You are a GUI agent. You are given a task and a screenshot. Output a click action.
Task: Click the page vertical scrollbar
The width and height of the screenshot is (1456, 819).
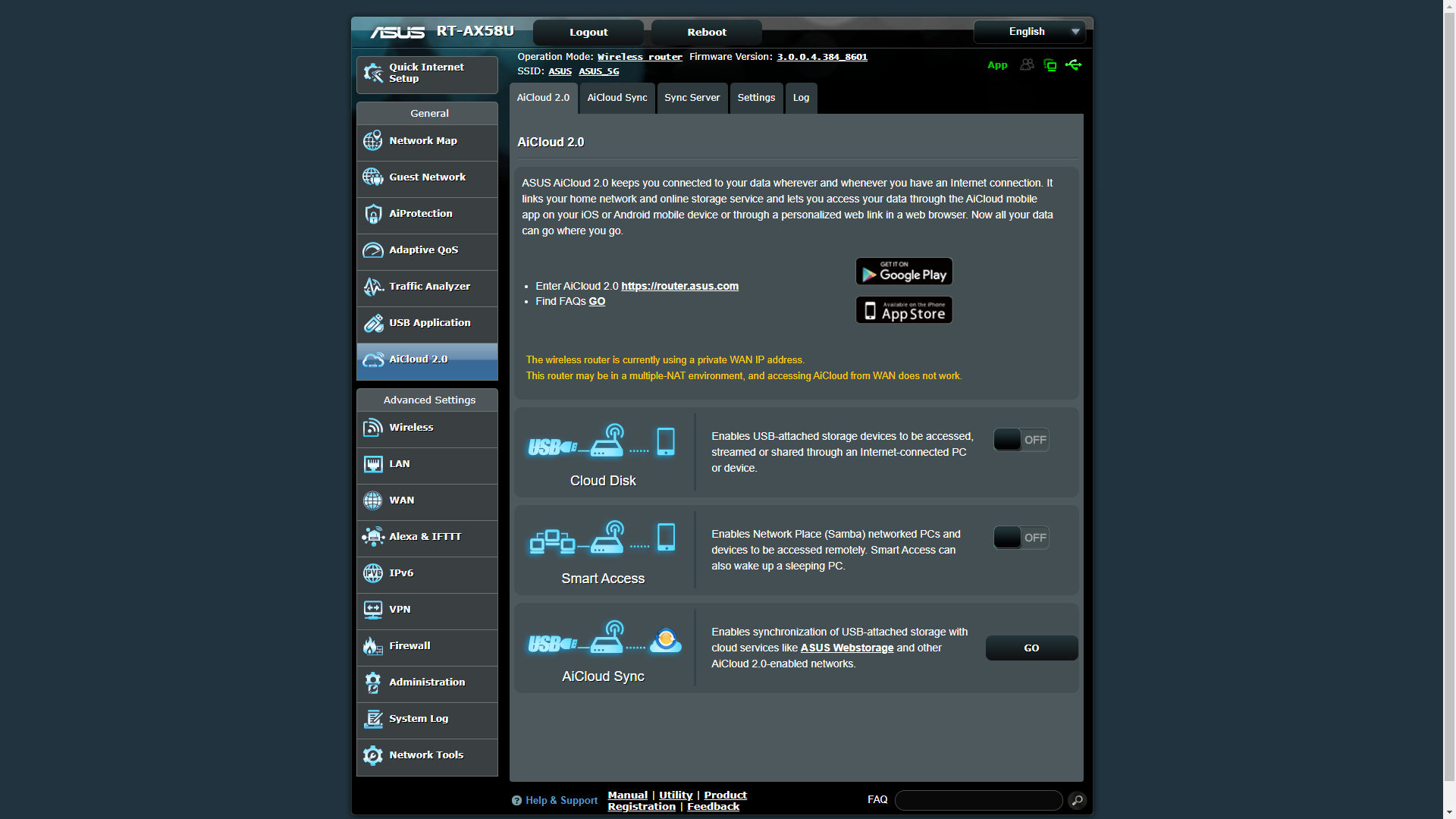pos(1449,409)
